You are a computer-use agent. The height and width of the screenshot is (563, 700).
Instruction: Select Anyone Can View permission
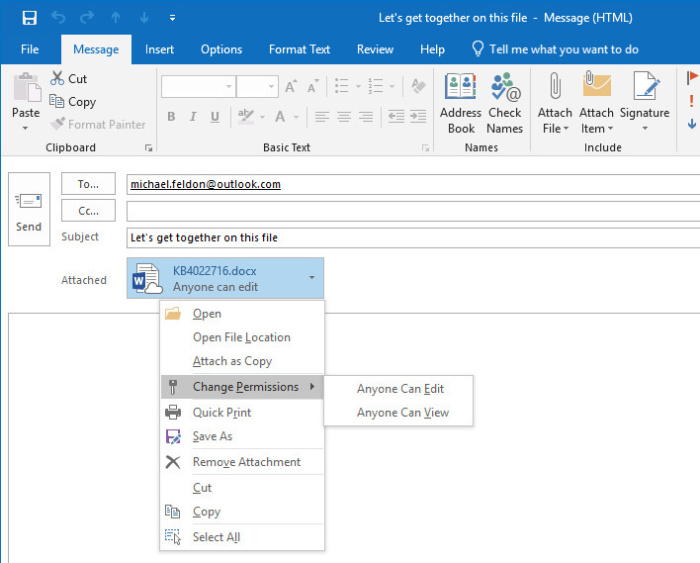(403, 412)
